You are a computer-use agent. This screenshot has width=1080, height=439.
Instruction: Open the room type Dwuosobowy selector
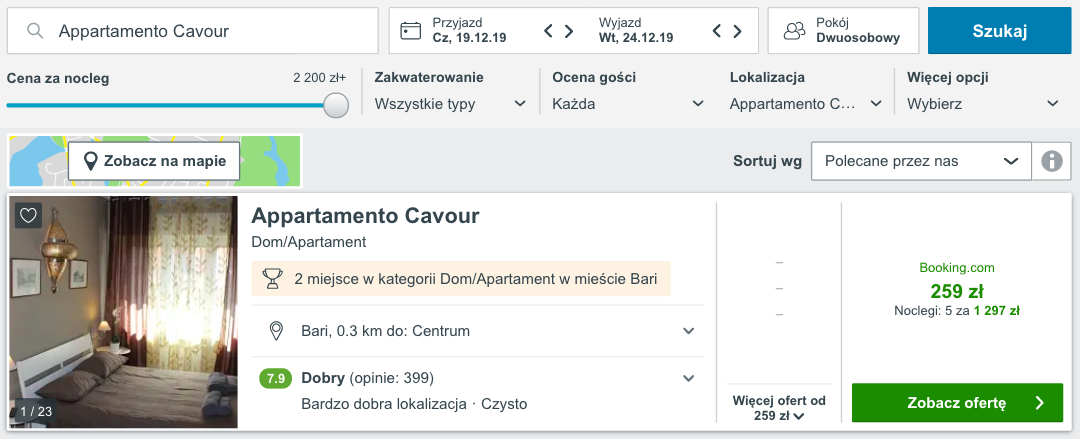[843, 31]
